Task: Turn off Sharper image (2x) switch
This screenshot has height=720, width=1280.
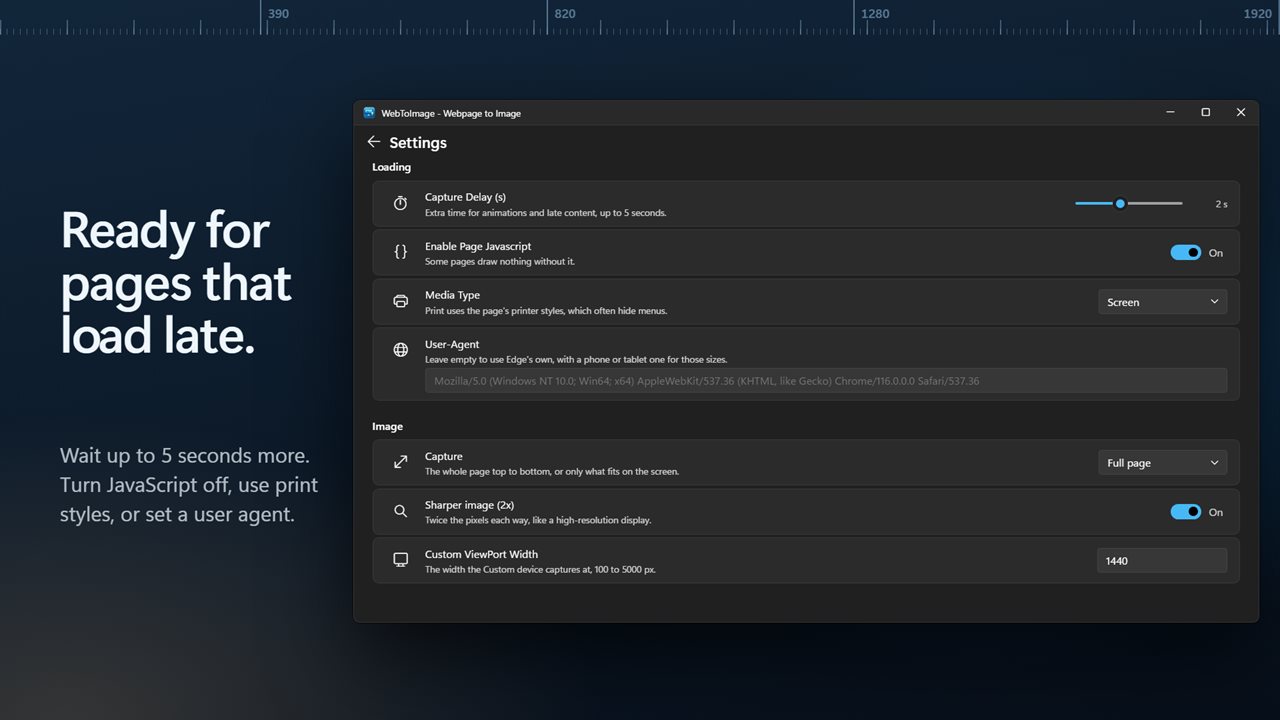Action: [1186, 512]
